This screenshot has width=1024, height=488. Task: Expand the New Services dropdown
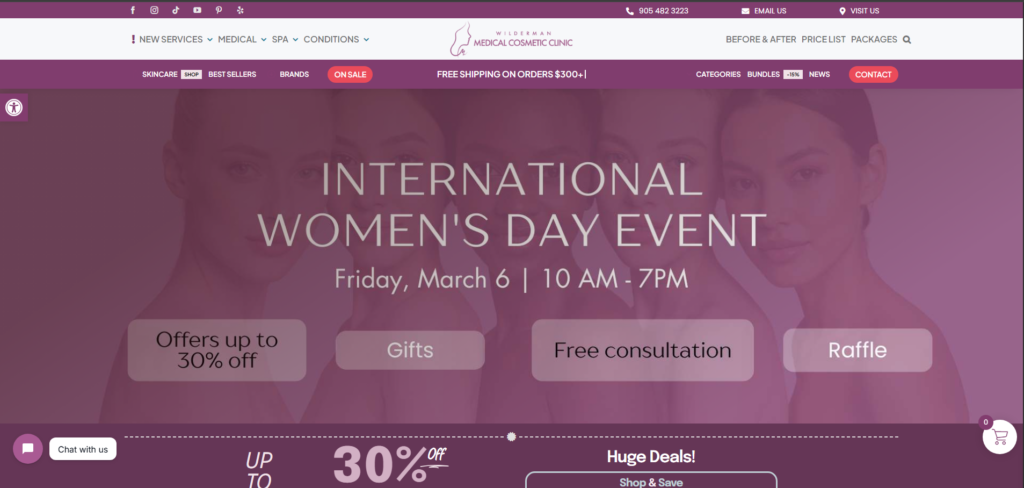coord(175,40)
